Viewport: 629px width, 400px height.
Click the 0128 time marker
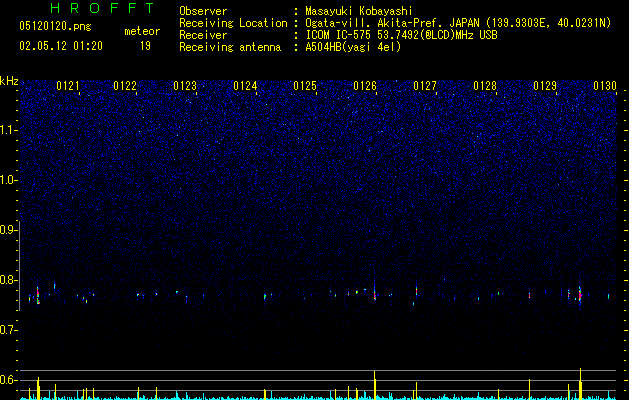pyautogui.click(x=485, y=85)
